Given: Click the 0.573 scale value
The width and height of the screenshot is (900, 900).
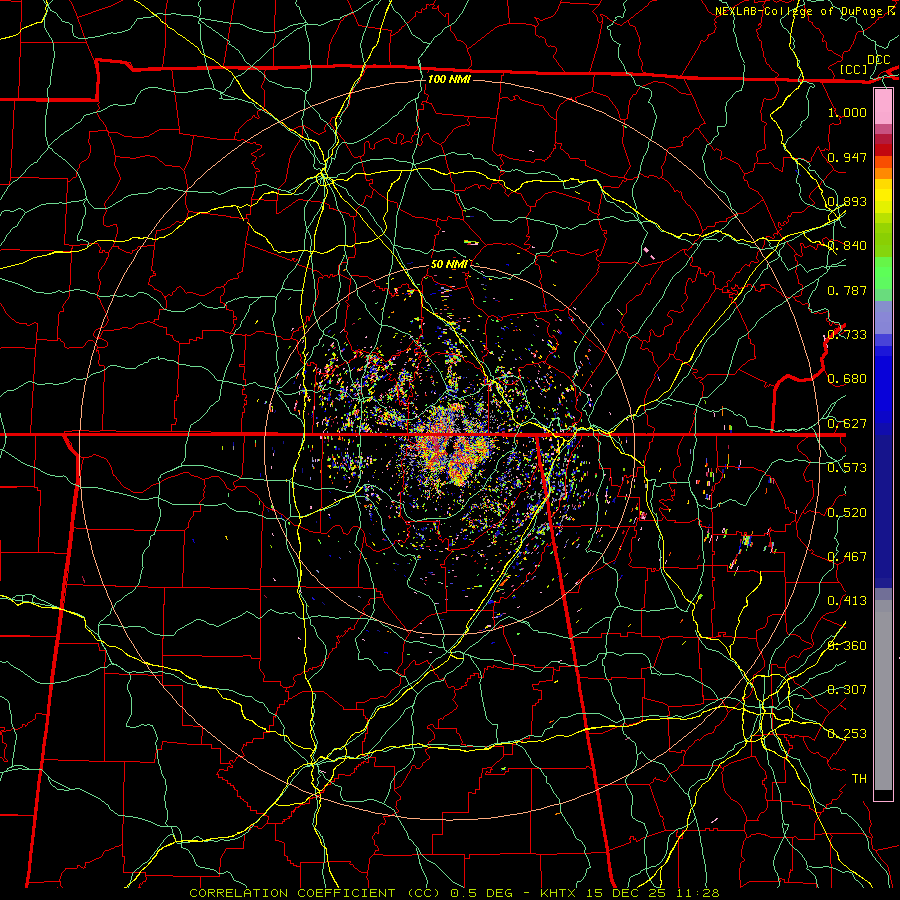Looking at the screenshot, I should point(847,468).
